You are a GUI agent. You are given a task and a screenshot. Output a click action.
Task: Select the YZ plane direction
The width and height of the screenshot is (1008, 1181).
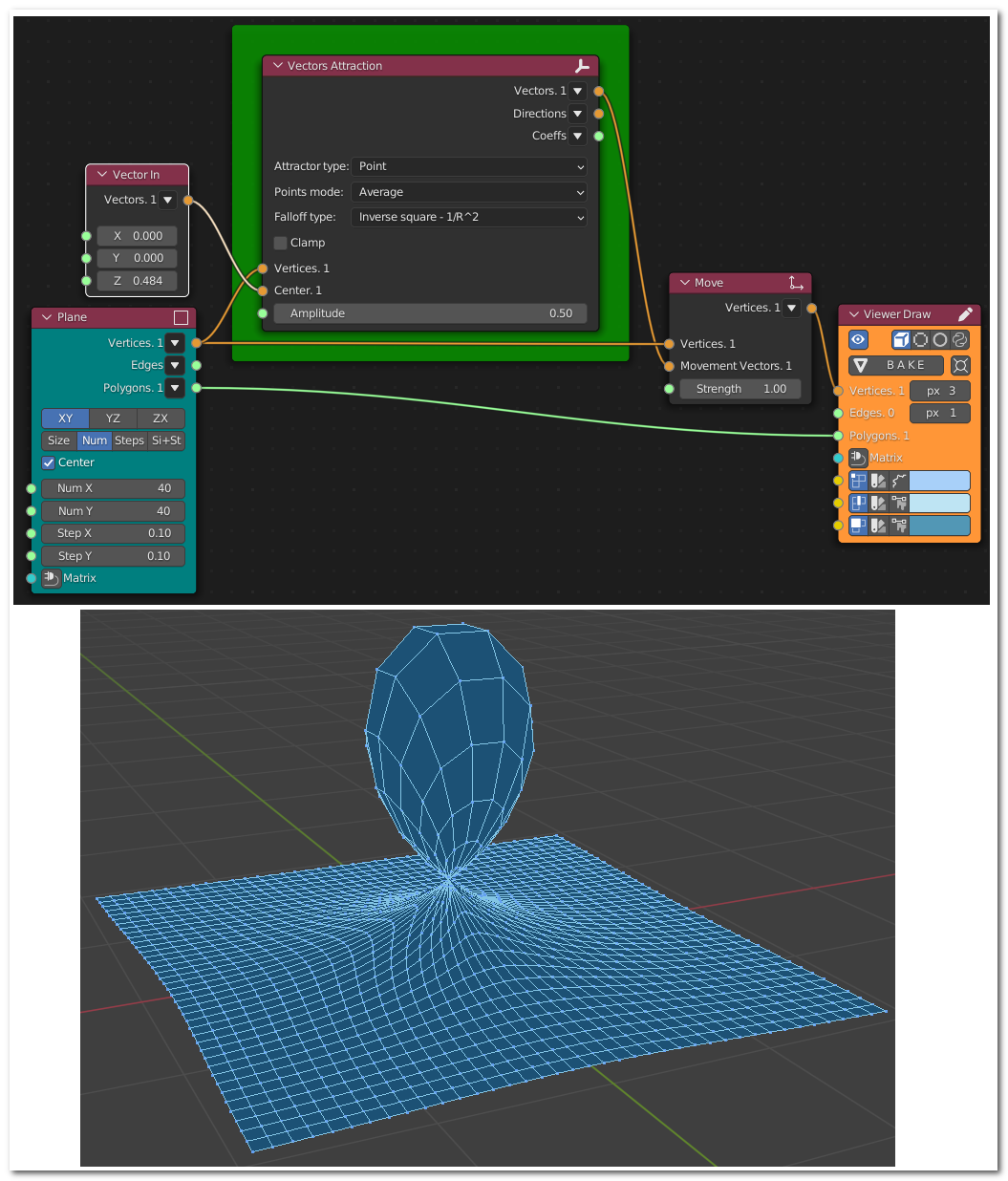click(113, 419)
